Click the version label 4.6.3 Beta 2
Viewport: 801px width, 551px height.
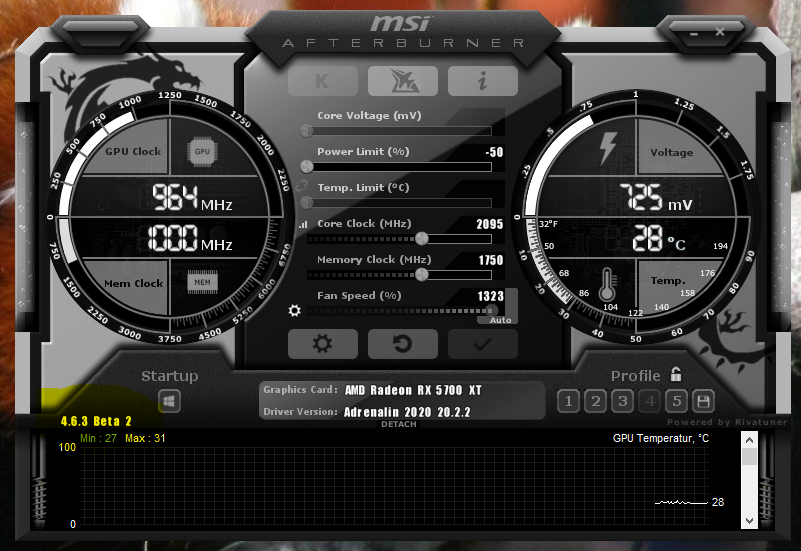(96, 421)
